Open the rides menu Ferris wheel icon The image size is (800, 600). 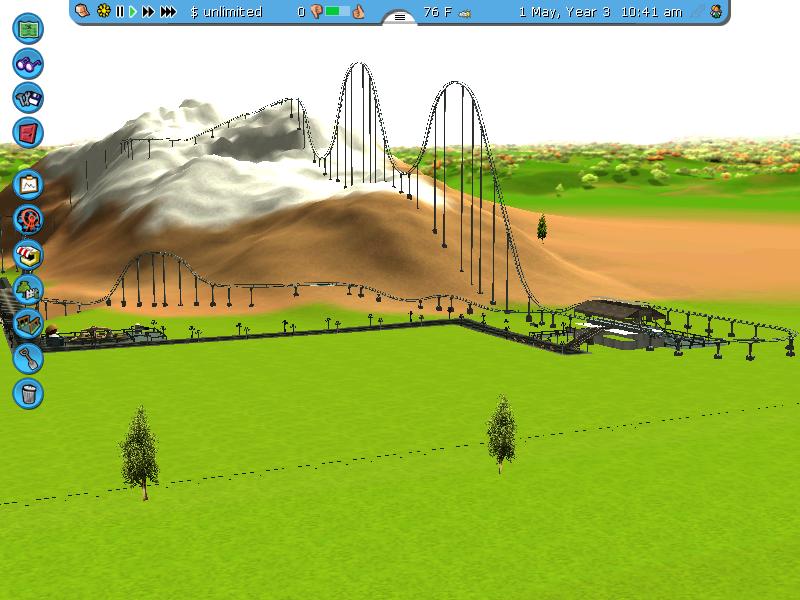coord(28,219)
